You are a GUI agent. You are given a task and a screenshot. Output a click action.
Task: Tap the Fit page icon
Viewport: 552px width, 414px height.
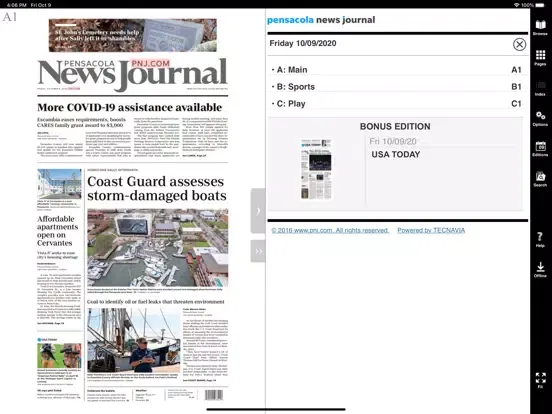[540, 380]
